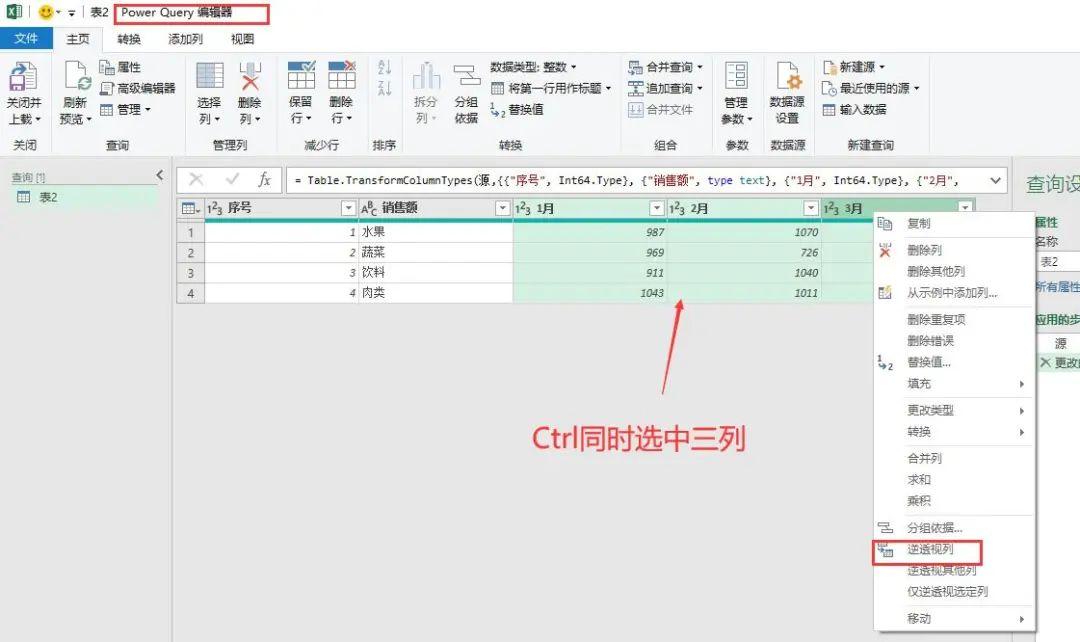Open the 高级编辑器 advanced editor

(x=137, y=88)
